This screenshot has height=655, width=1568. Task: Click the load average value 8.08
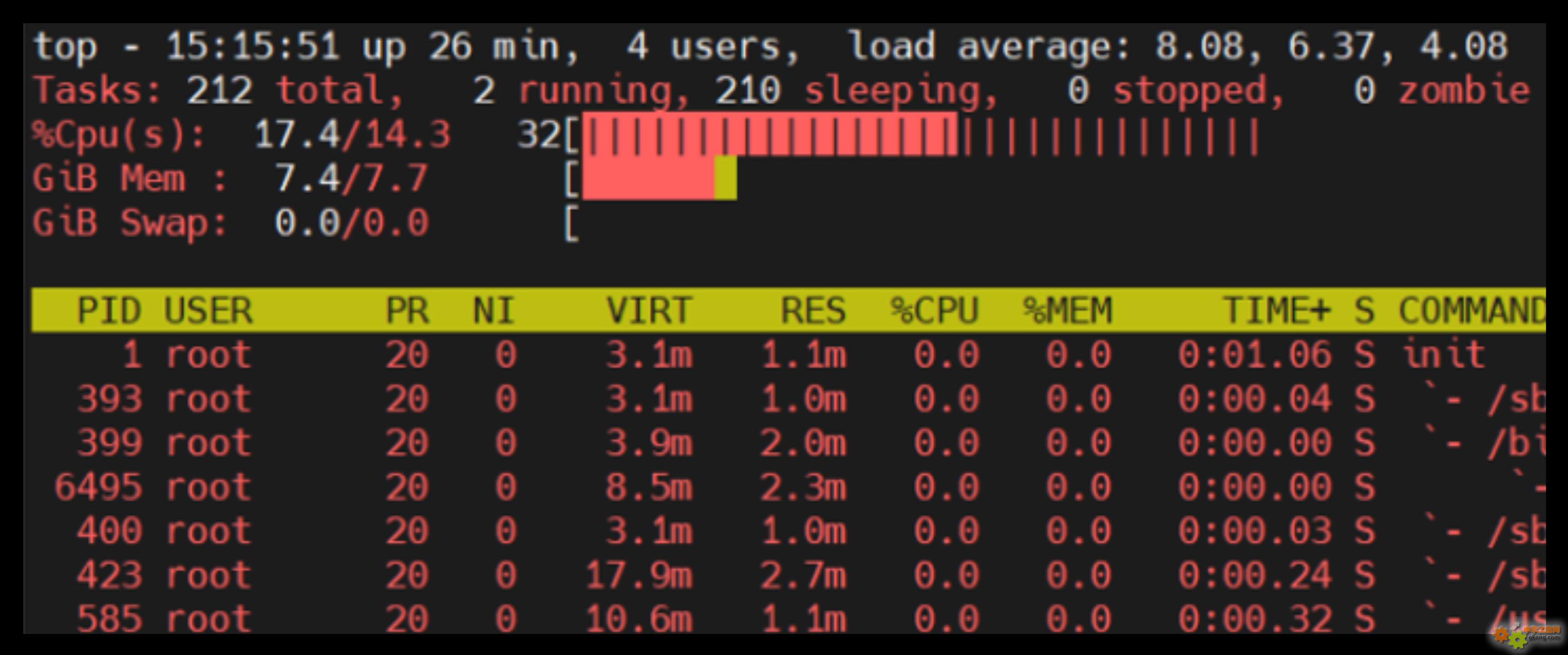point(1198,46)
